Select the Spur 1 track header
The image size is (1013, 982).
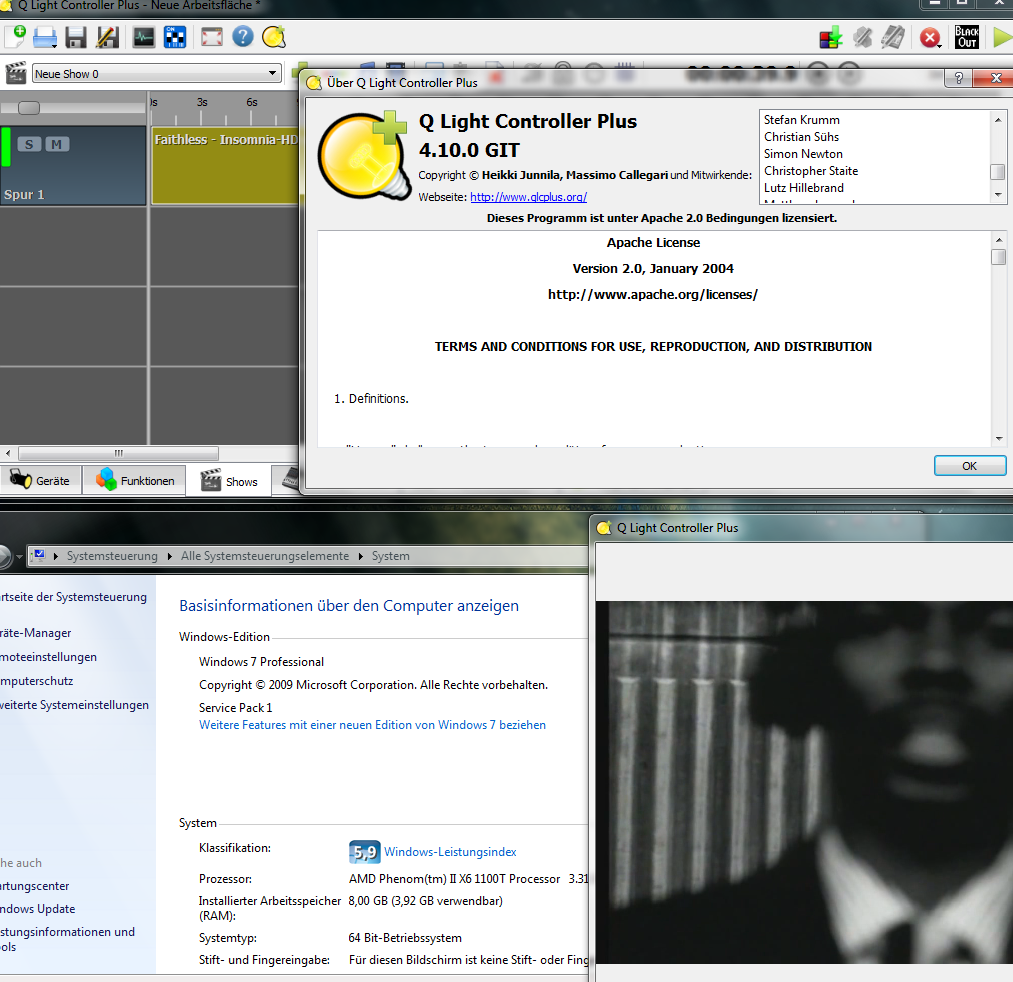point(73,166)
